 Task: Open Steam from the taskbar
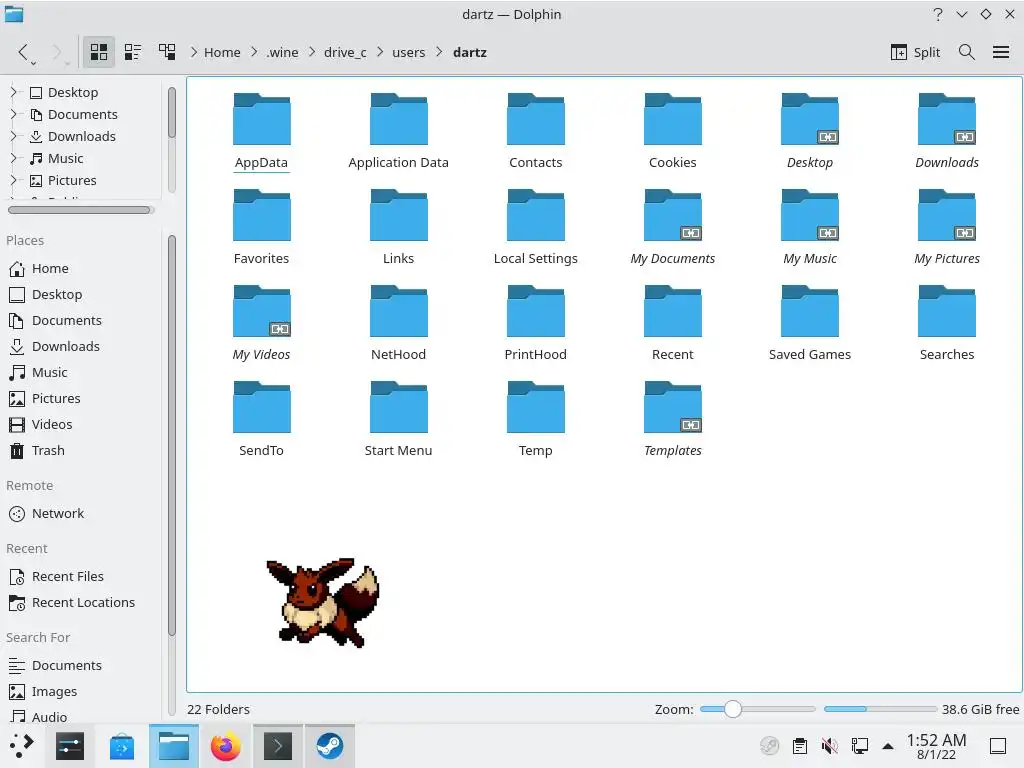[330, 746]
